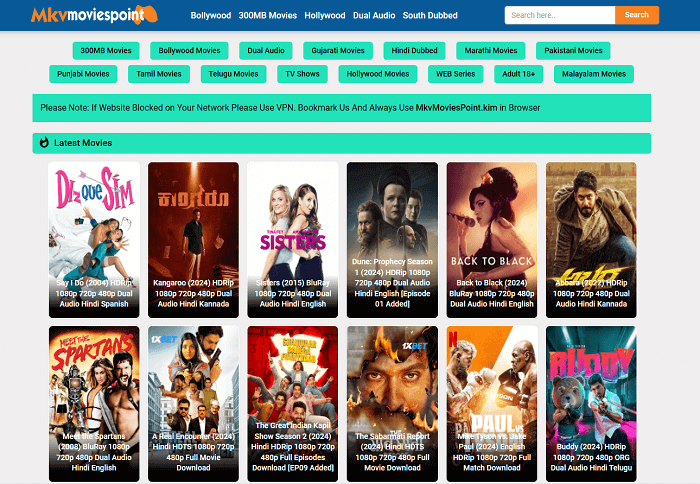Select Dual Audio in the top navigation
The height and width of the screenshot is (484, 700).
pyautogui.click(x=374, y=15)
